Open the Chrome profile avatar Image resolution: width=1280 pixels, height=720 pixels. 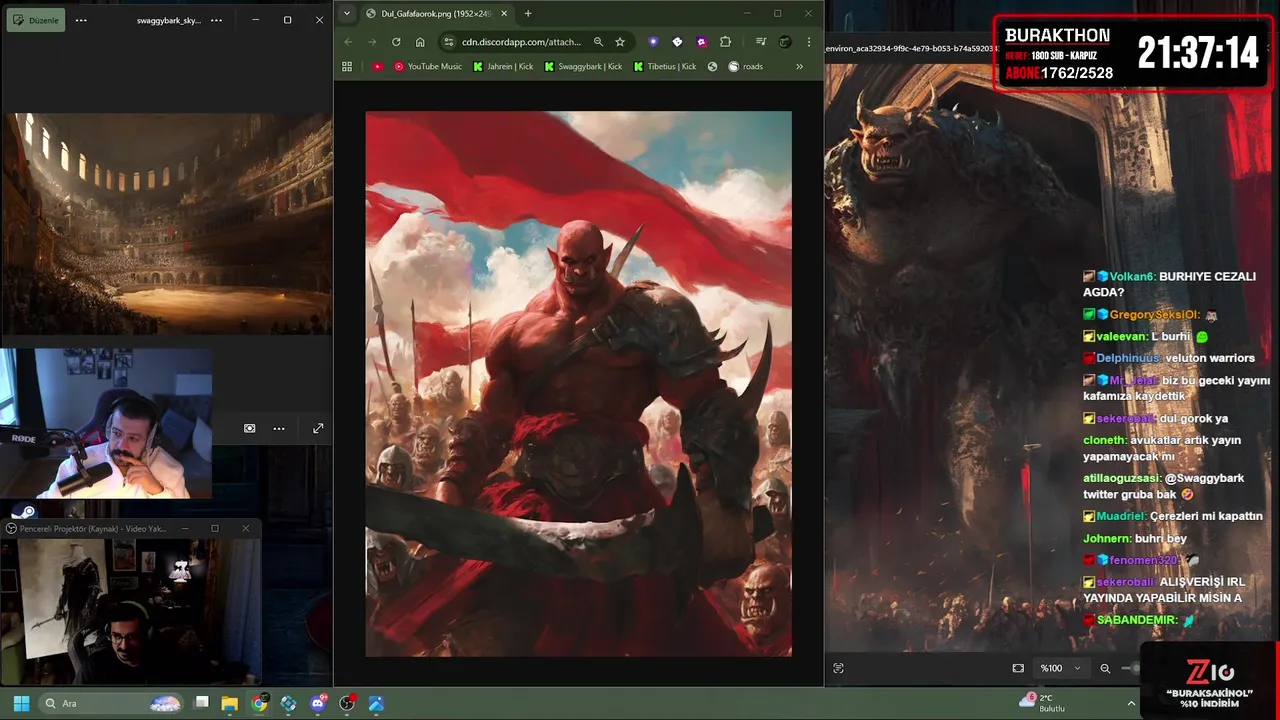pos(785,42)
